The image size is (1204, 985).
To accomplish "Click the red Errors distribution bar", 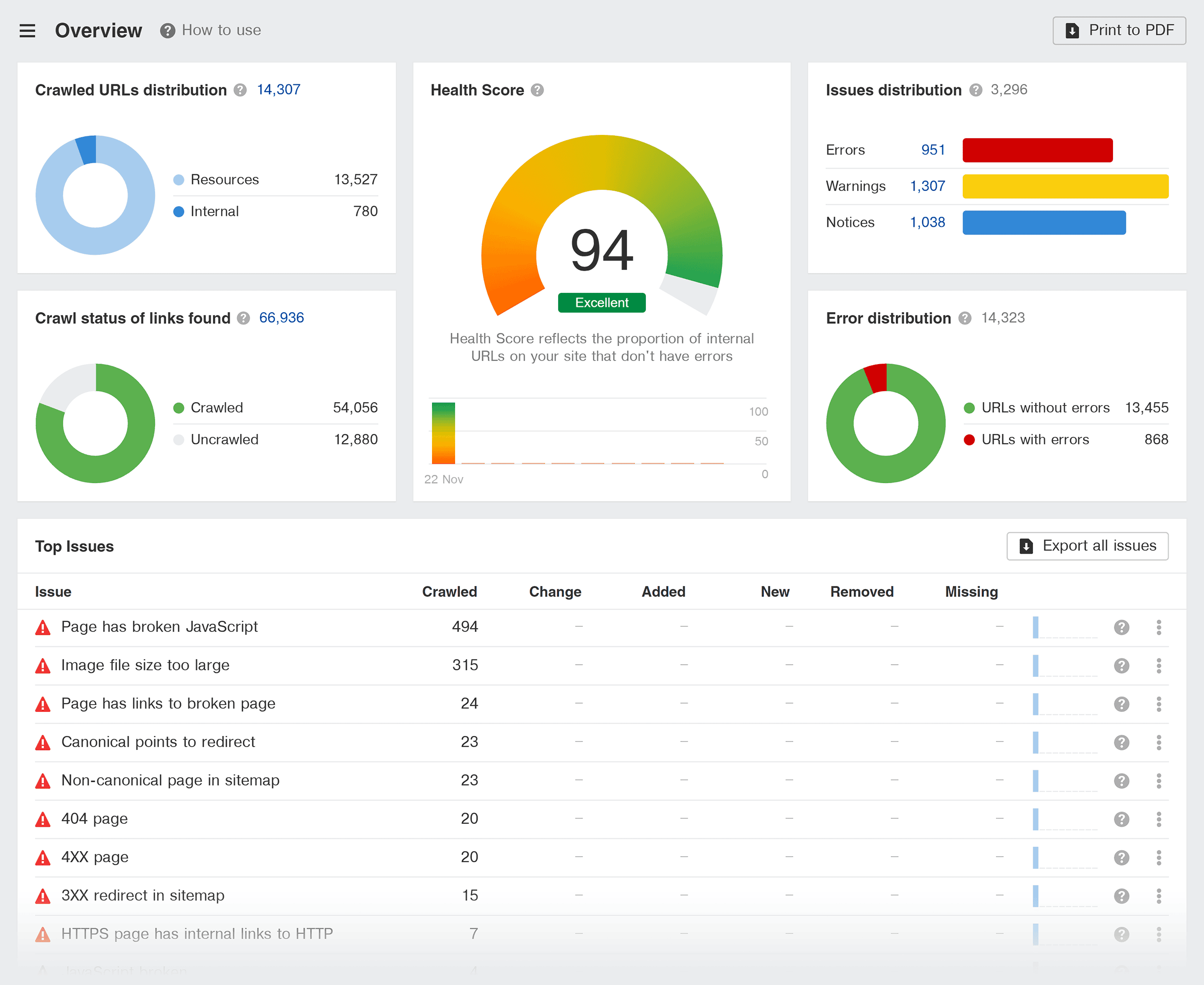I will click(x=1037, y=150).
